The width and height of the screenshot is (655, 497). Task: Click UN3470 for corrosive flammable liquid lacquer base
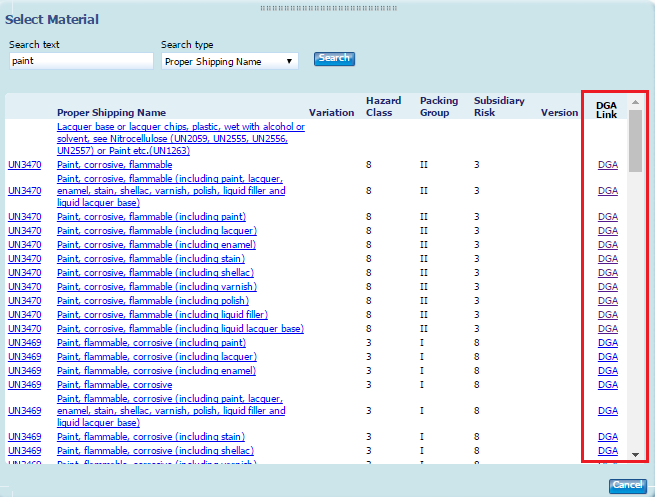24,328
